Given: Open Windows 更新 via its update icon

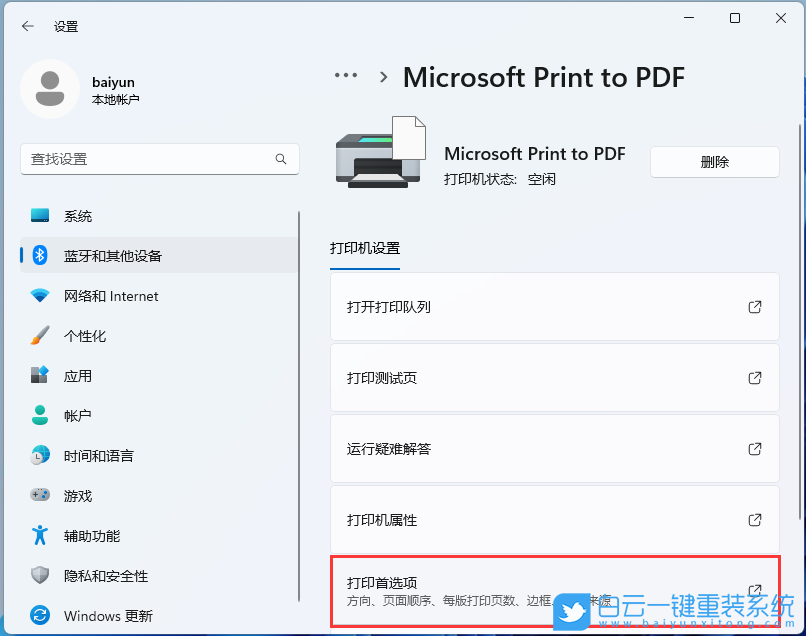Looking at the screenshot, I should (40, 615).
